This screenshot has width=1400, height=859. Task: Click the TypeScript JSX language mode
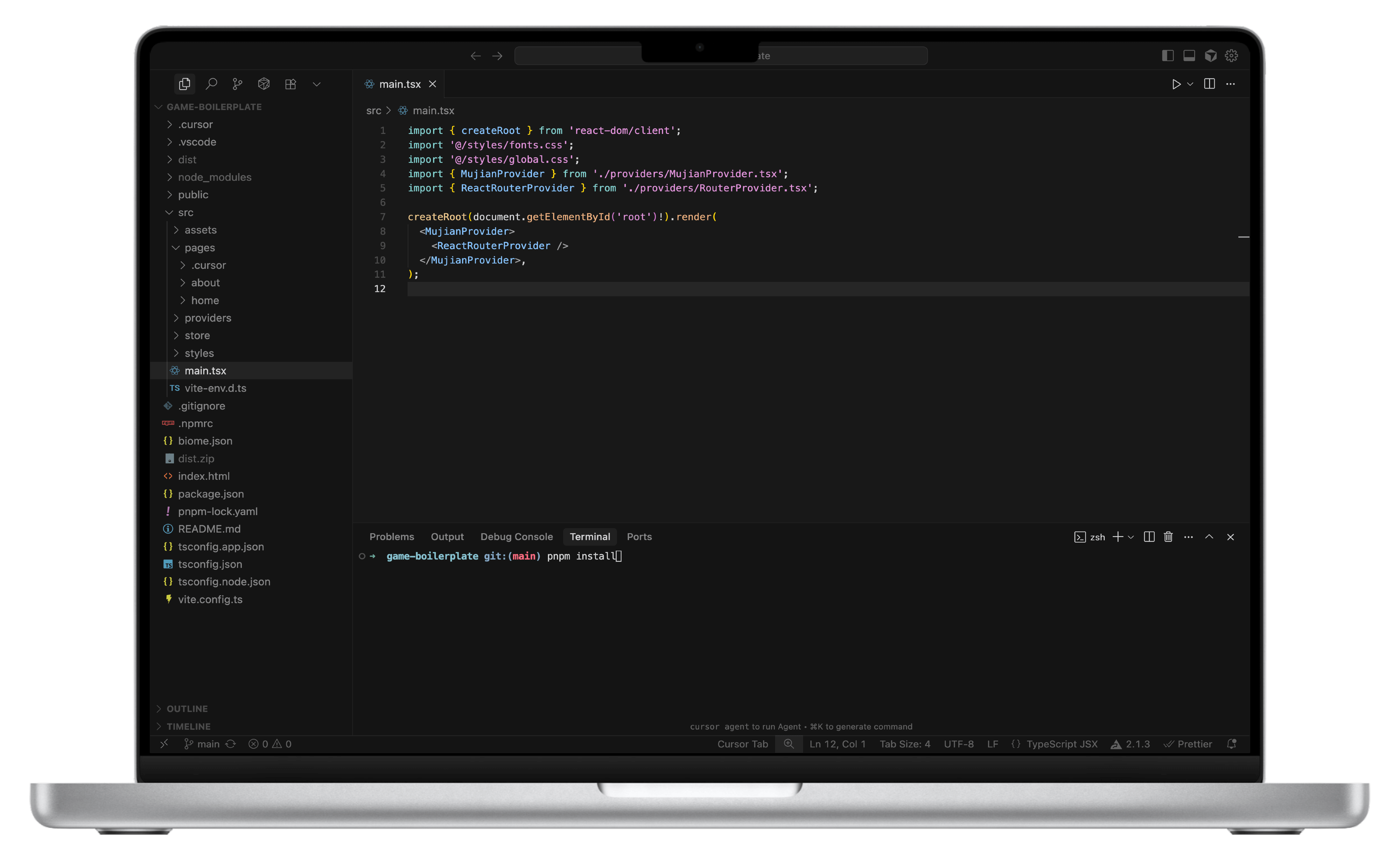pos(1061,744)
